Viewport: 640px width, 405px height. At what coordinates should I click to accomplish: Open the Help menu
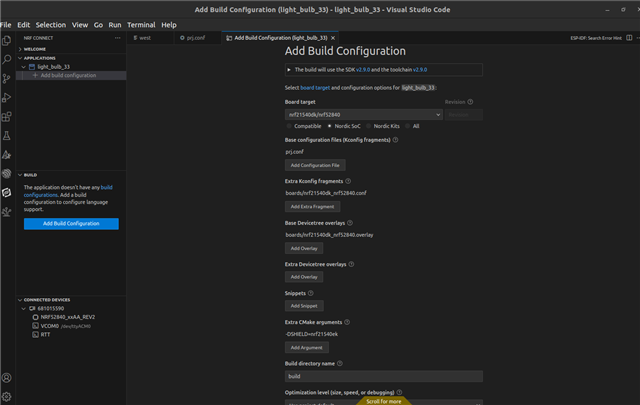(169, 25)
